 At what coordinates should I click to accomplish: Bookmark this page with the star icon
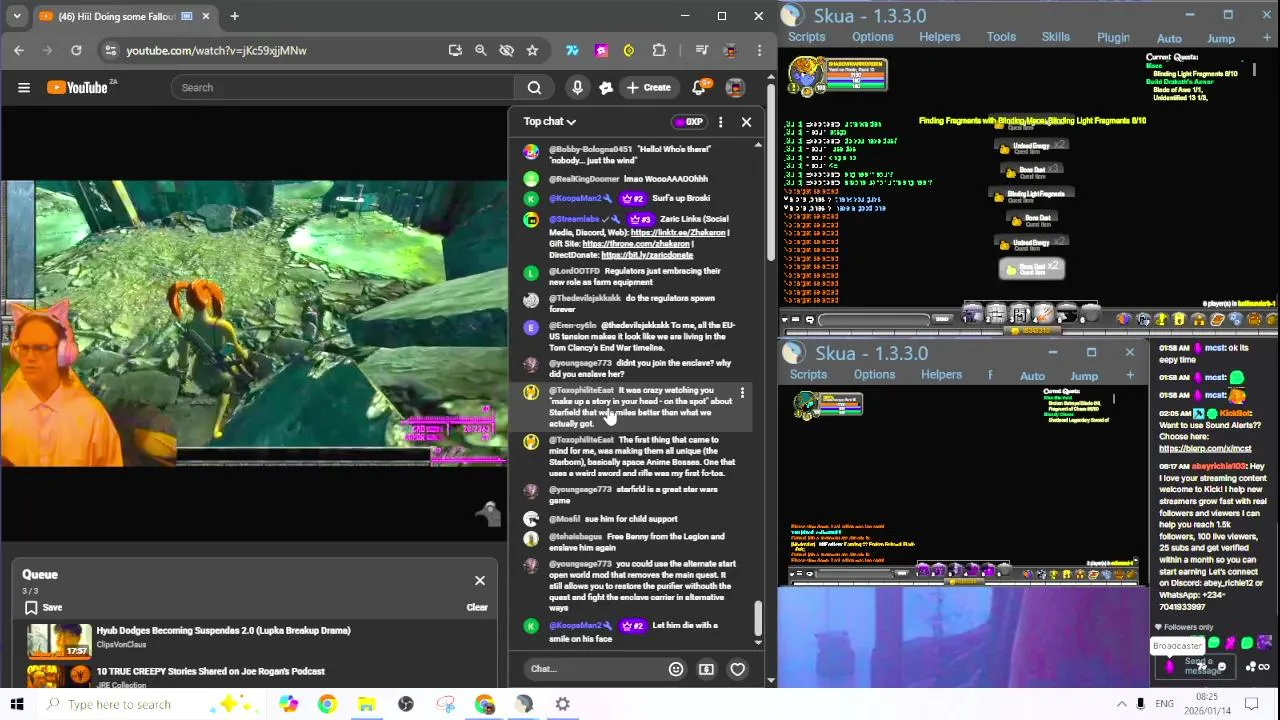(532, 50)
